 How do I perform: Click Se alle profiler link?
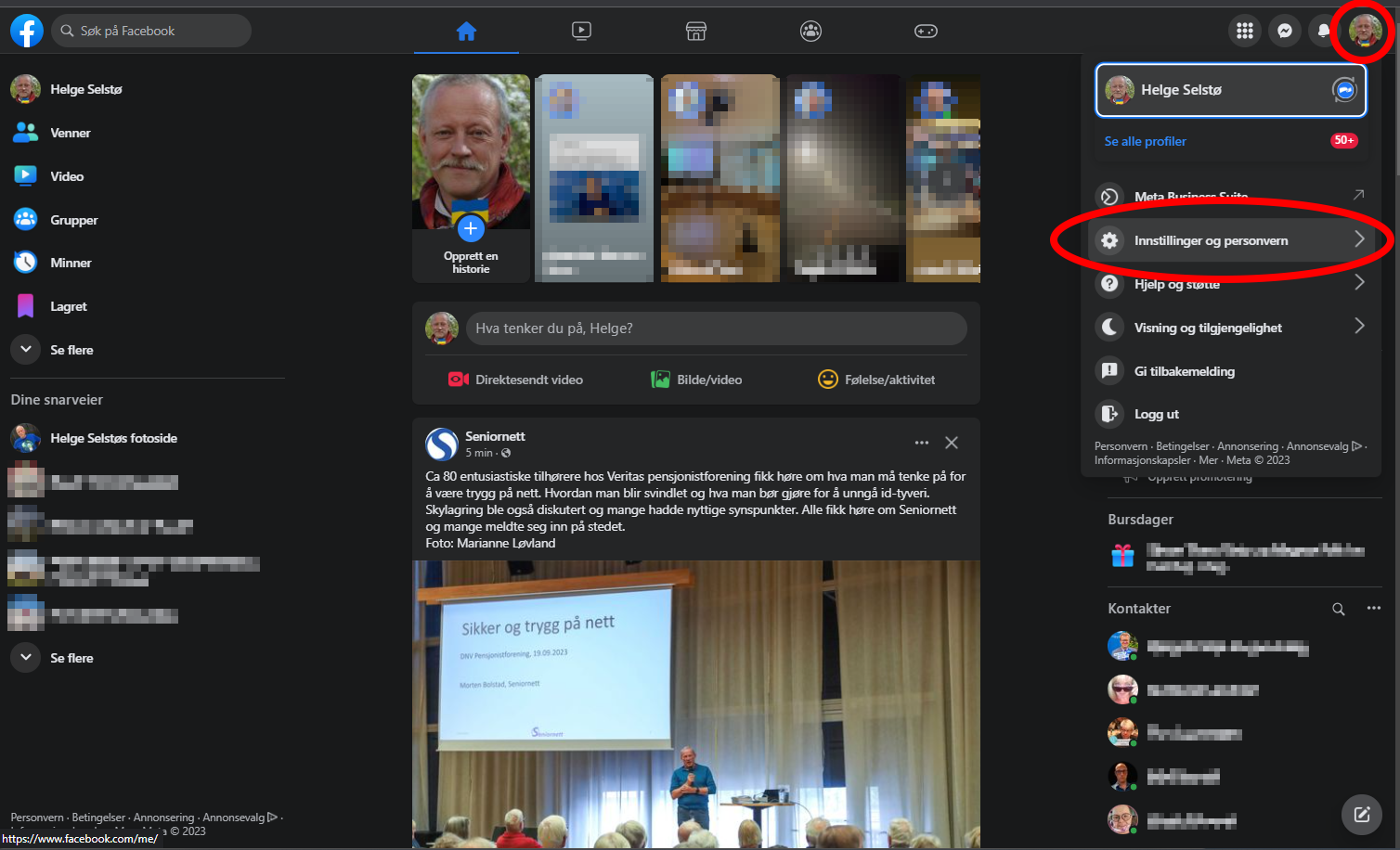point(1145,141)
